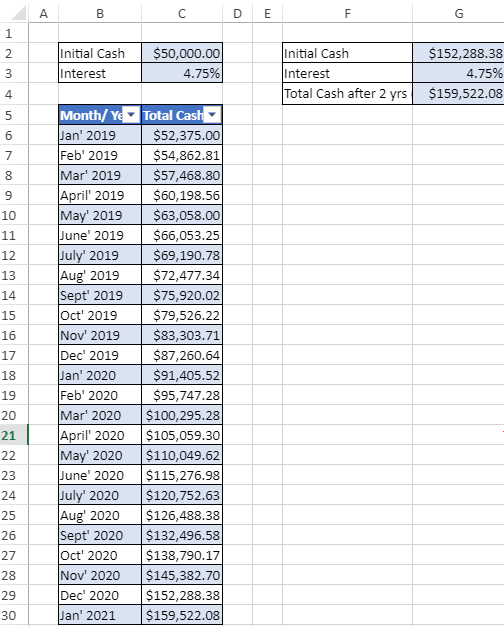Click the $50,000.00 Initial Cash cell
This screenshot has height=626, width=504.
pyautogui.click(x=182, y=53)
